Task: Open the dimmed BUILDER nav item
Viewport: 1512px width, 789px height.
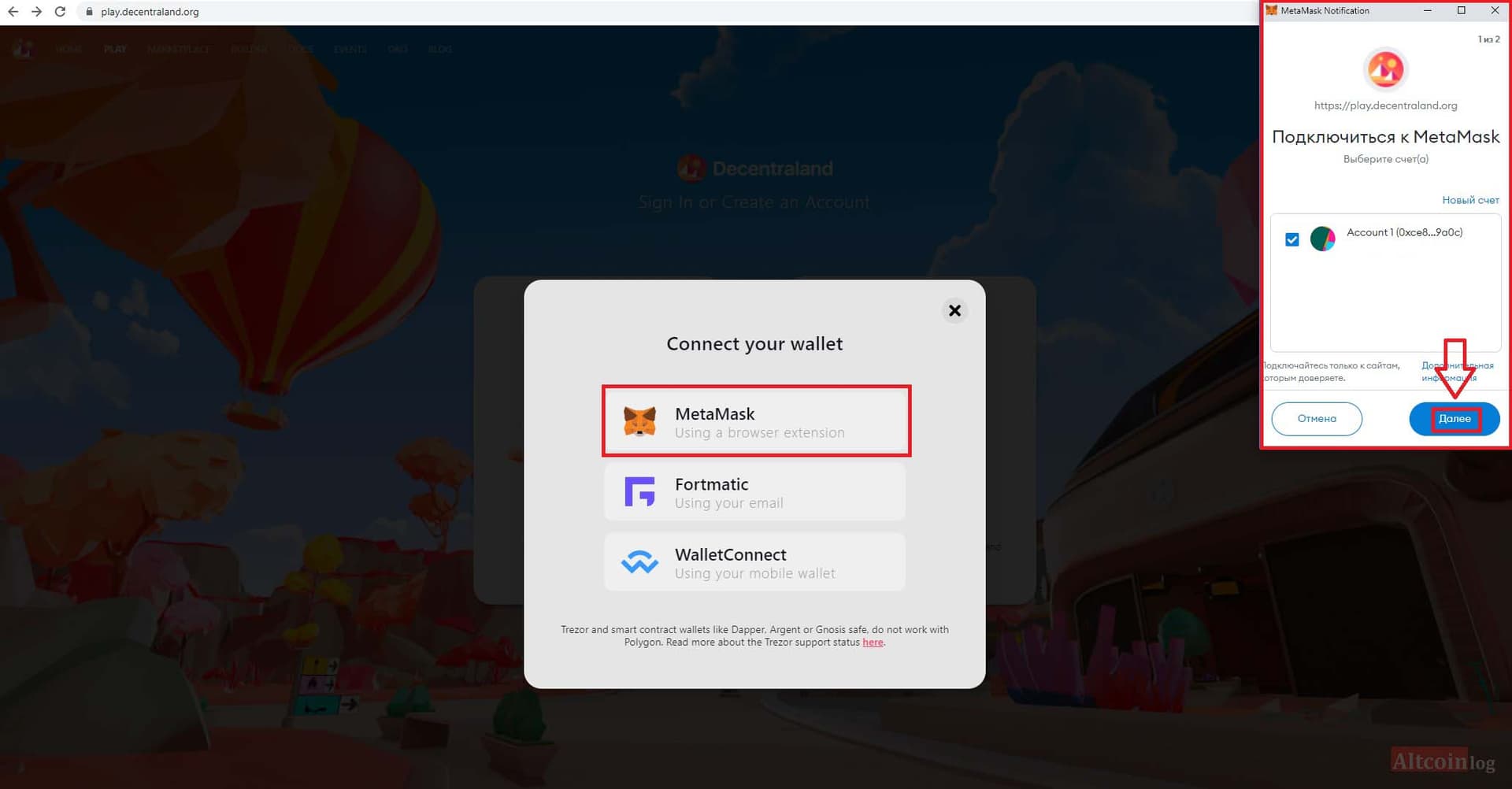Action: [249, 49]
